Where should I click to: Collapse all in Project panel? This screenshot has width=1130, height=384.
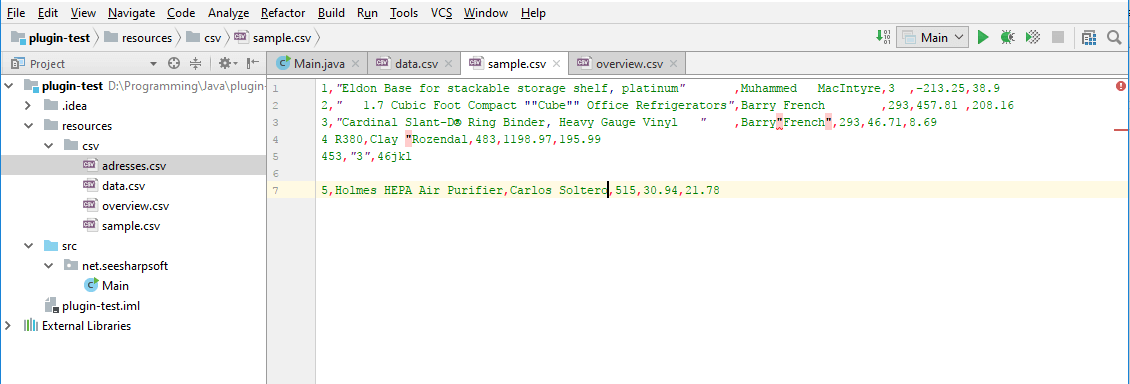coord(195,63)
